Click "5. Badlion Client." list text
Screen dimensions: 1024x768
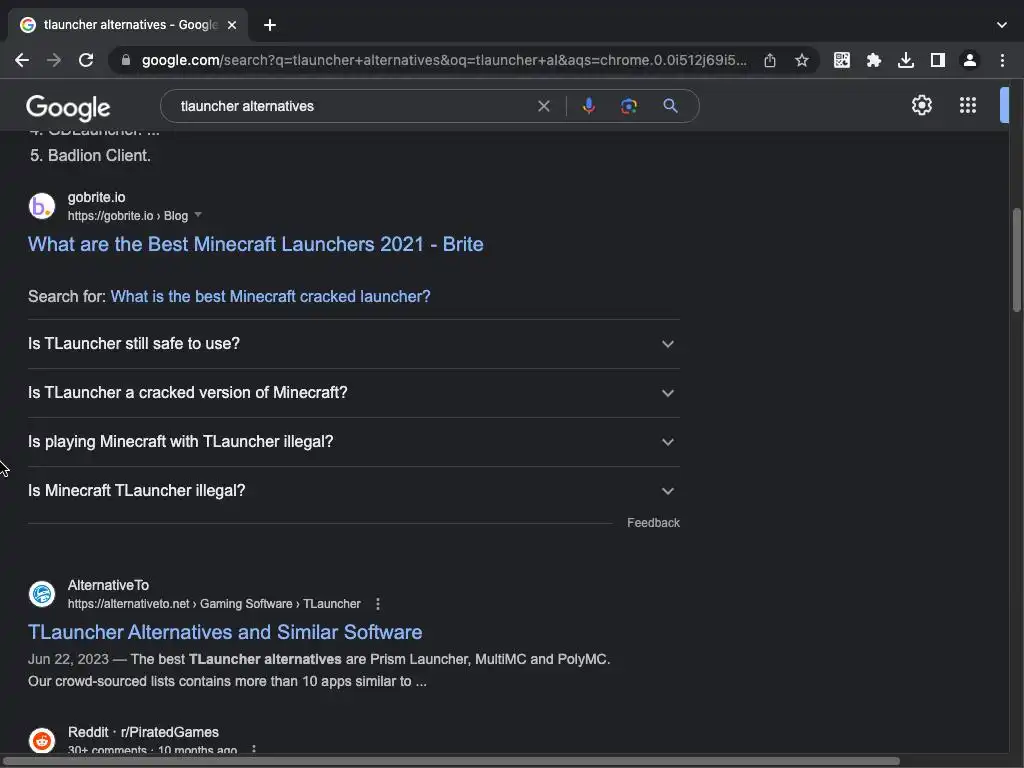(90, 155)
